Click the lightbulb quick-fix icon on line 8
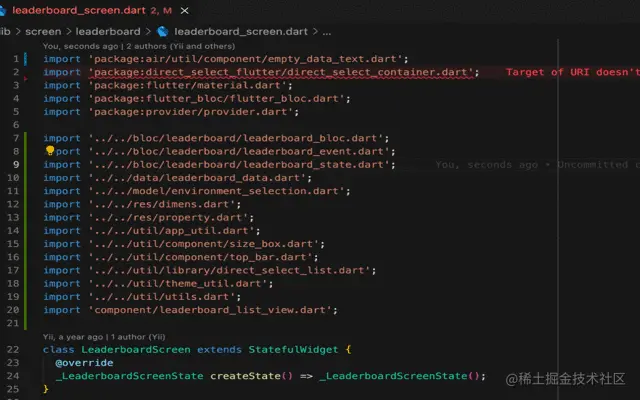The width and height of the screenshot is (640, 400). (x=50, y=151)
